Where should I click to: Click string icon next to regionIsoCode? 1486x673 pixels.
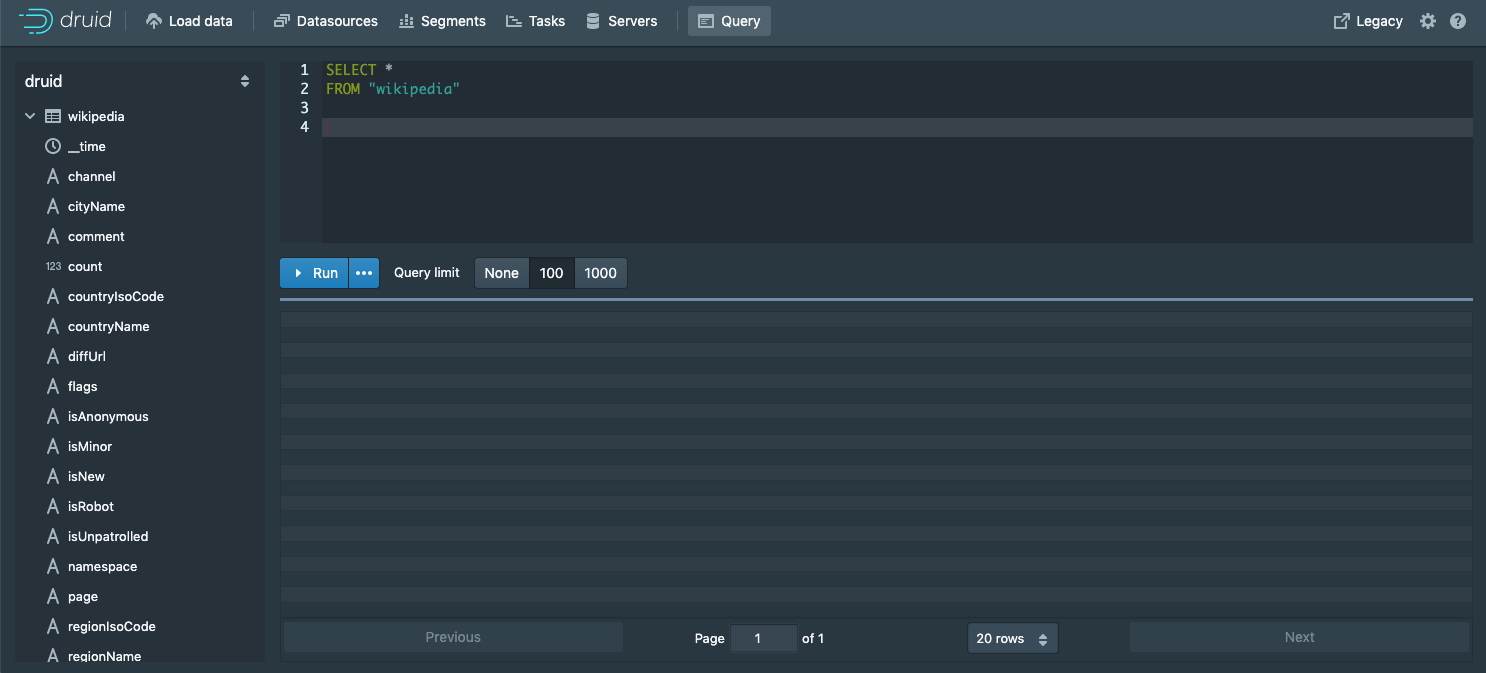tap(53, 627)
